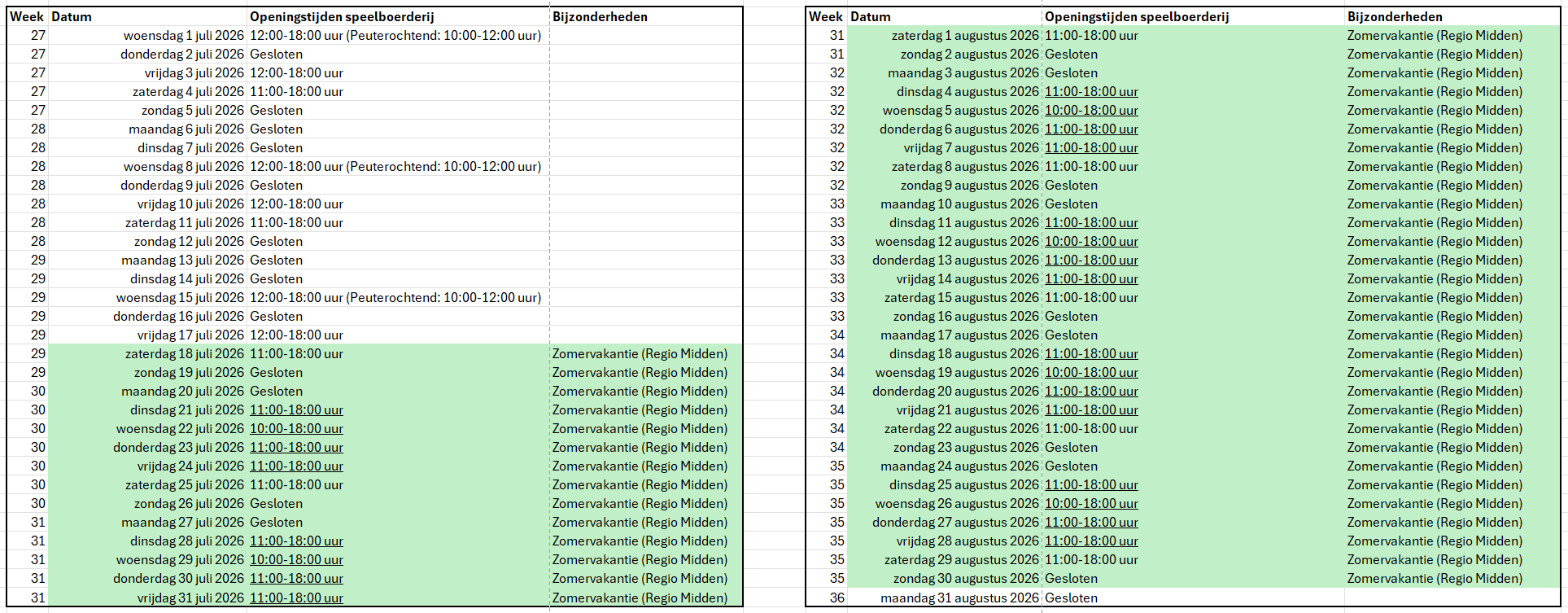Select the date cell woensdag 1 juli 2026
The image size is (1568, 613).
183,36
